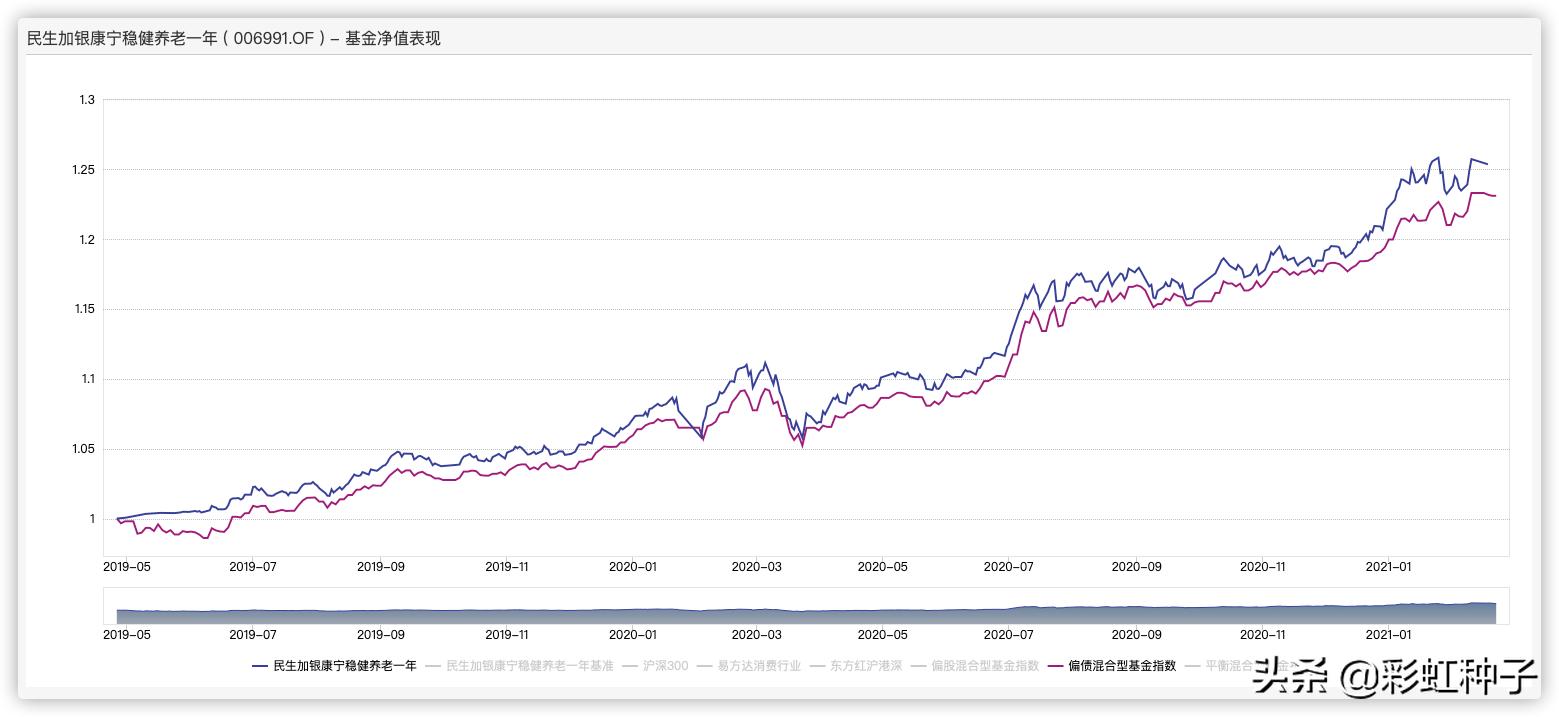This screenshot has height=717, width=1559.
Task: Click range slider axis label 2021-01
Action: pos(1389,634)
